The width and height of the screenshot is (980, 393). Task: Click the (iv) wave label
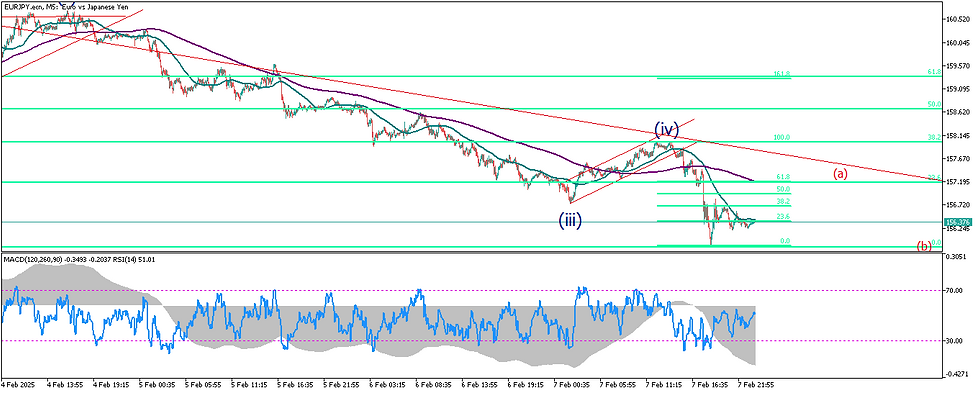[667, 129]
